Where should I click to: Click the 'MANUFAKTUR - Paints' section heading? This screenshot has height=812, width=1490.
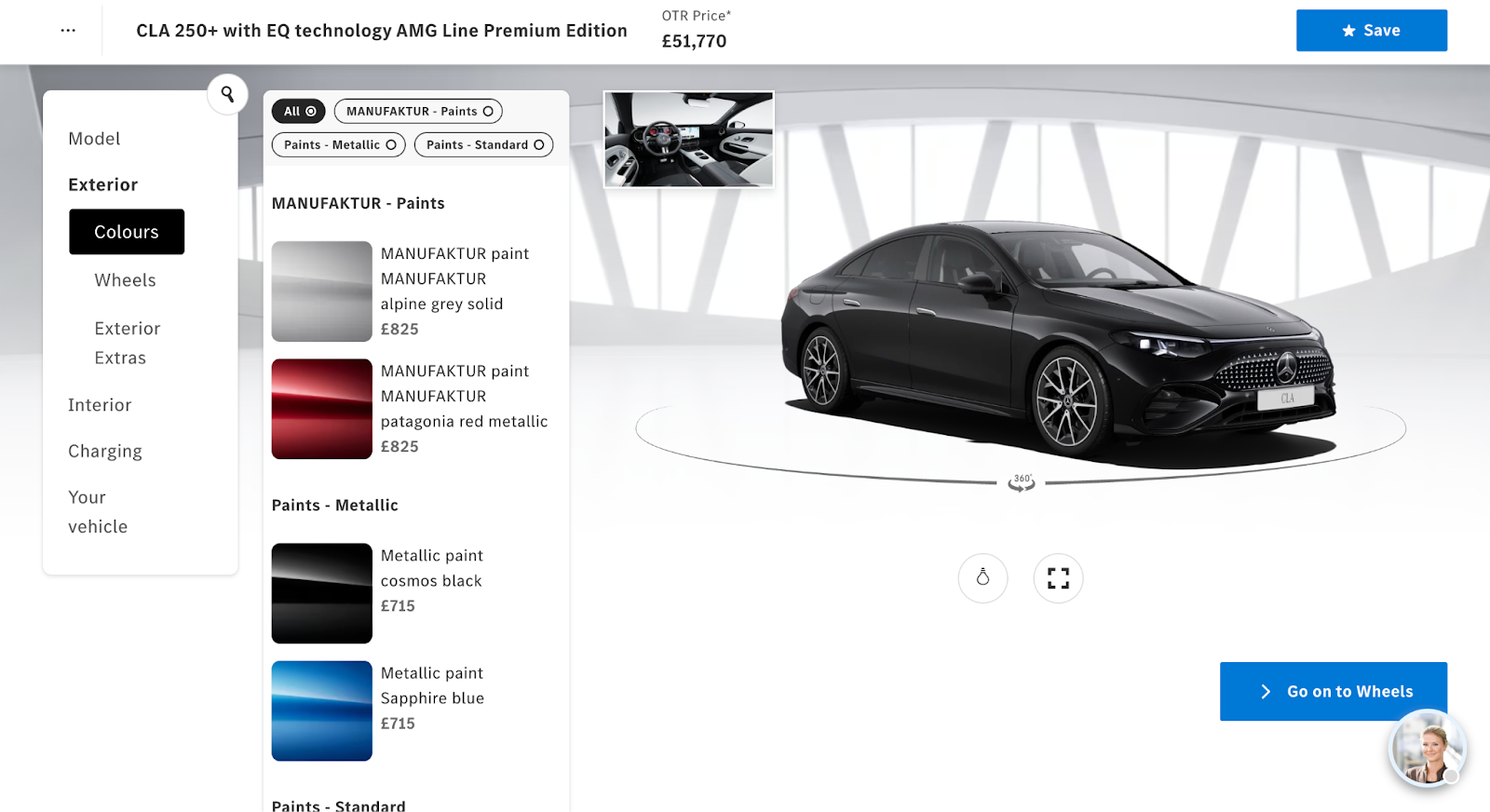(x=359, y=203)
